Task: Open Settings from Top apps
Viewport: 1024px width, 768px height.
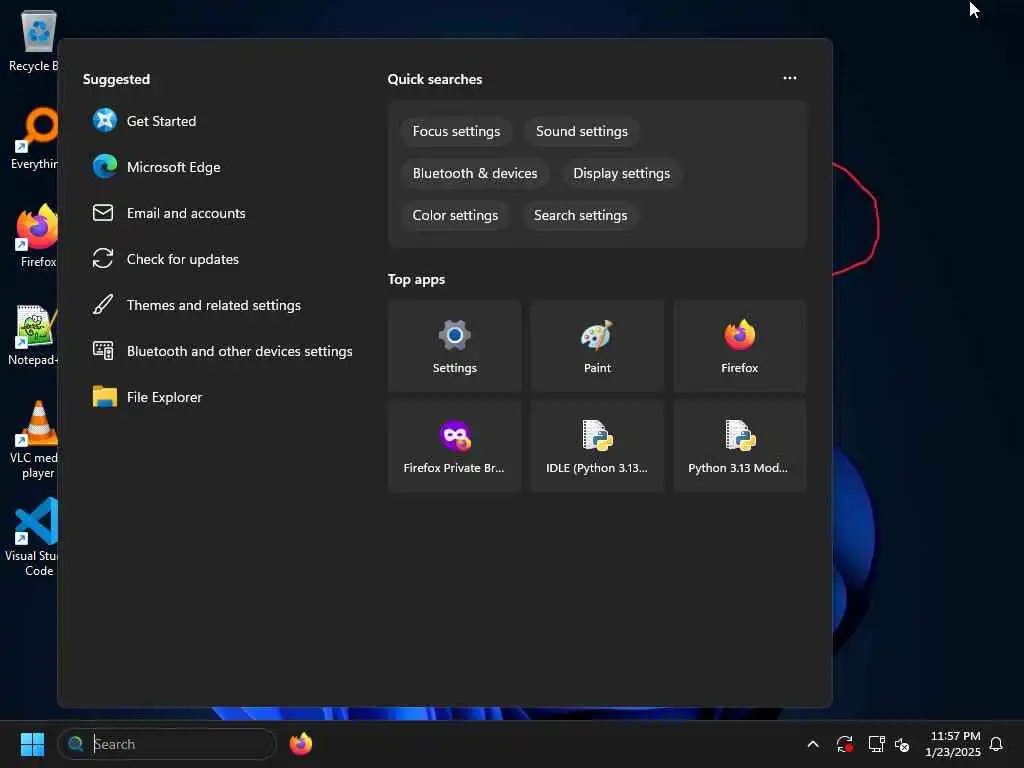Action: [455, 346]
